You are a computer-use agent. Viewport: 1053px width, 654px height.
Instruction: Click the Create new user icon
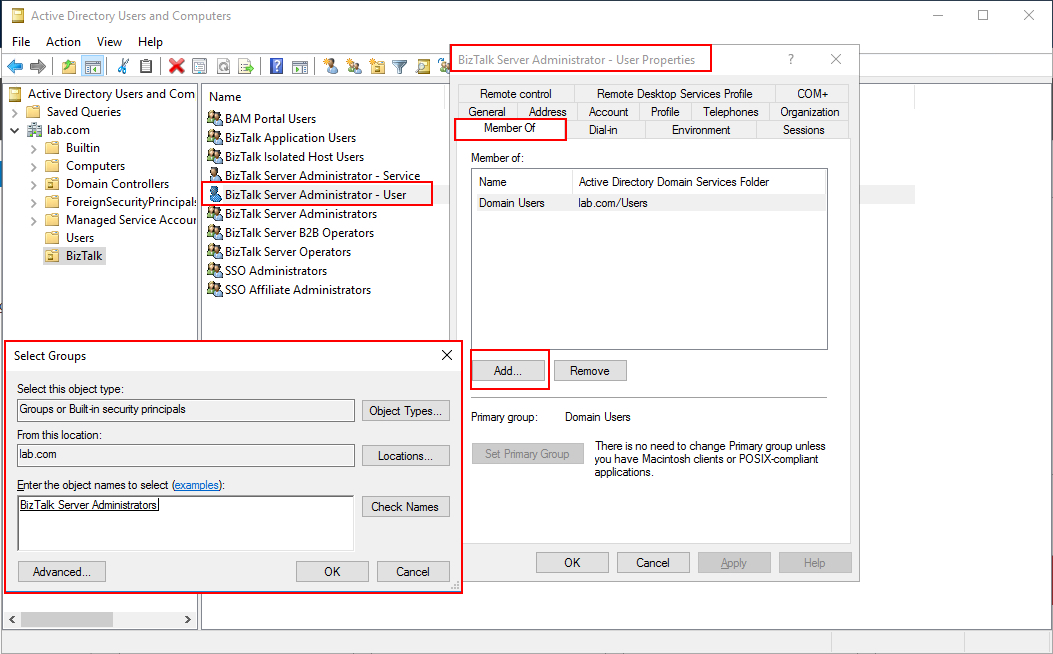330,66
